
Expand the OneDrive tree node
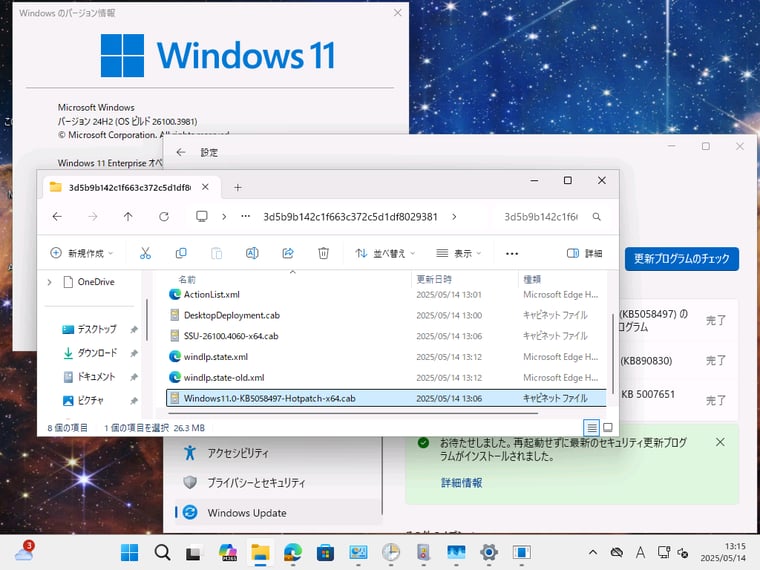coord(49,282)
